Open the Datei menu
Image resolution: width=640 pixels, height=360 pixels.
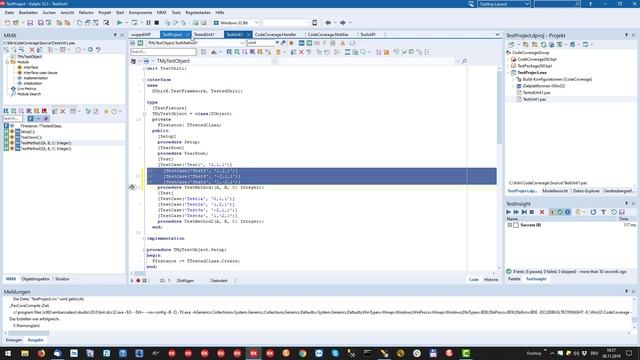(9, 13)
